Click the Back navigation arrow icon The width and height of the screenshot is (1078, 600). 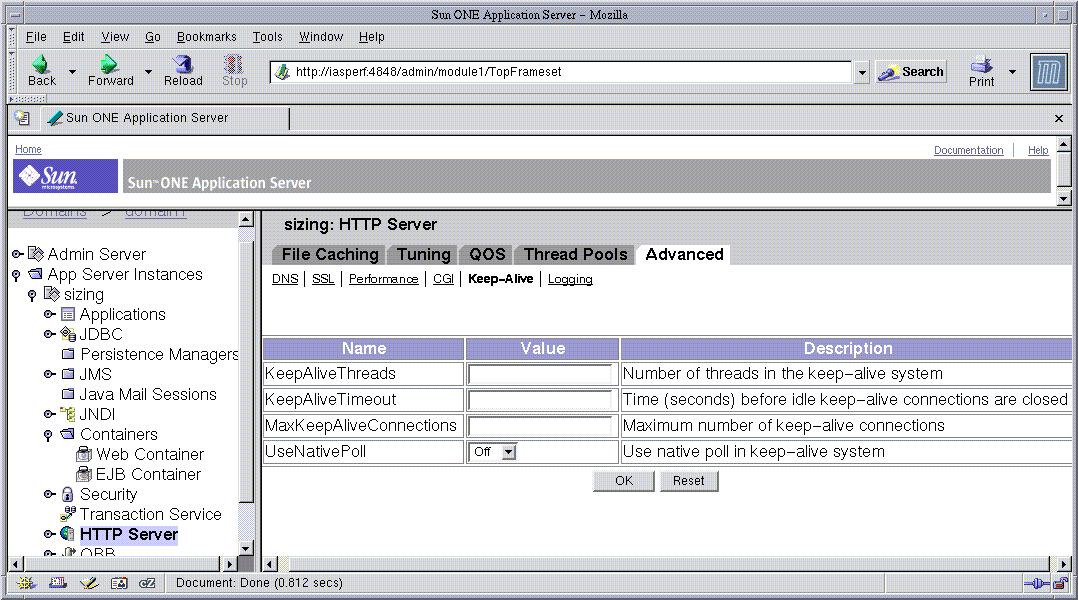point(41,64)
